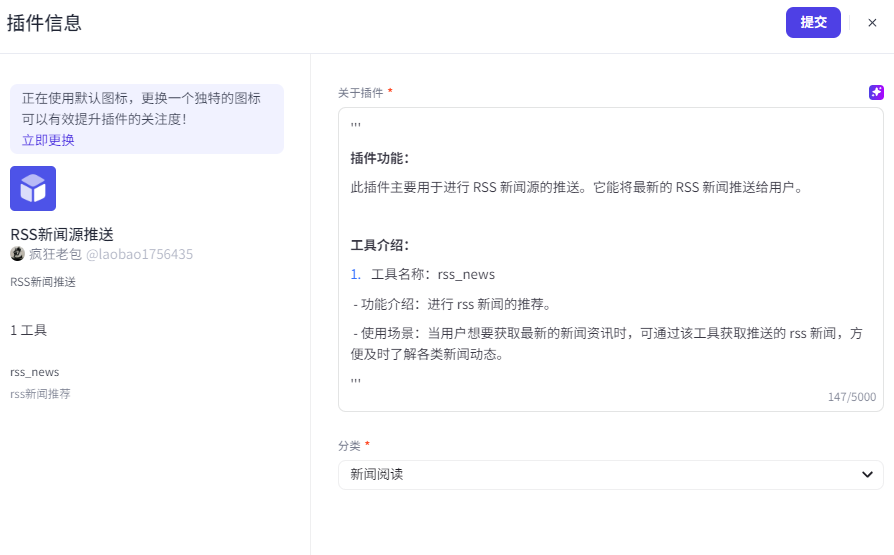The height and width of the screenshot is (555, 894).
Task: Click inside the 关于插件 description text area
Action: click(611, 260)
